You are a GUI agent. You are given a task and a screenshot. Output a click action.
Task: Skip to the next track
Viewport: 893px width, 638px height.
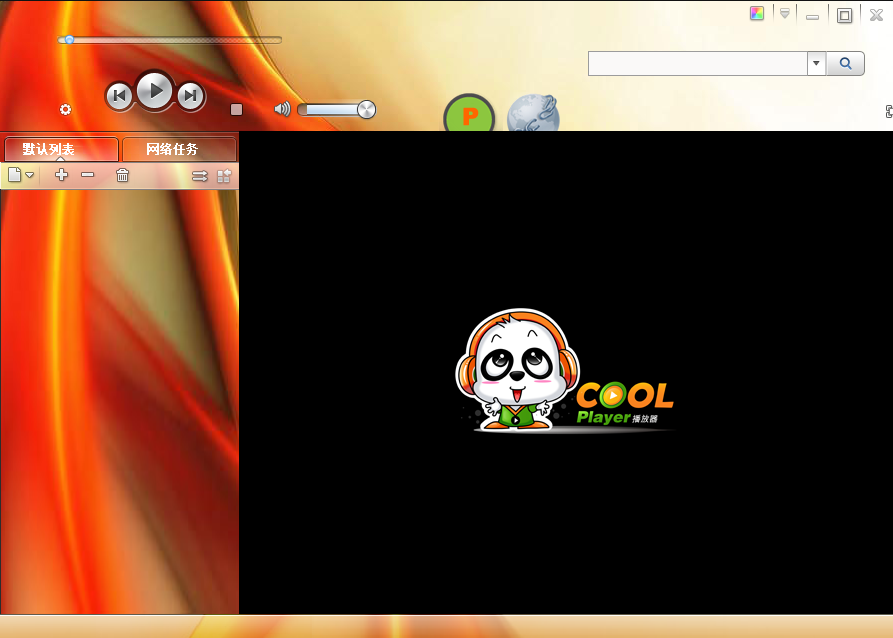[190, 96]
